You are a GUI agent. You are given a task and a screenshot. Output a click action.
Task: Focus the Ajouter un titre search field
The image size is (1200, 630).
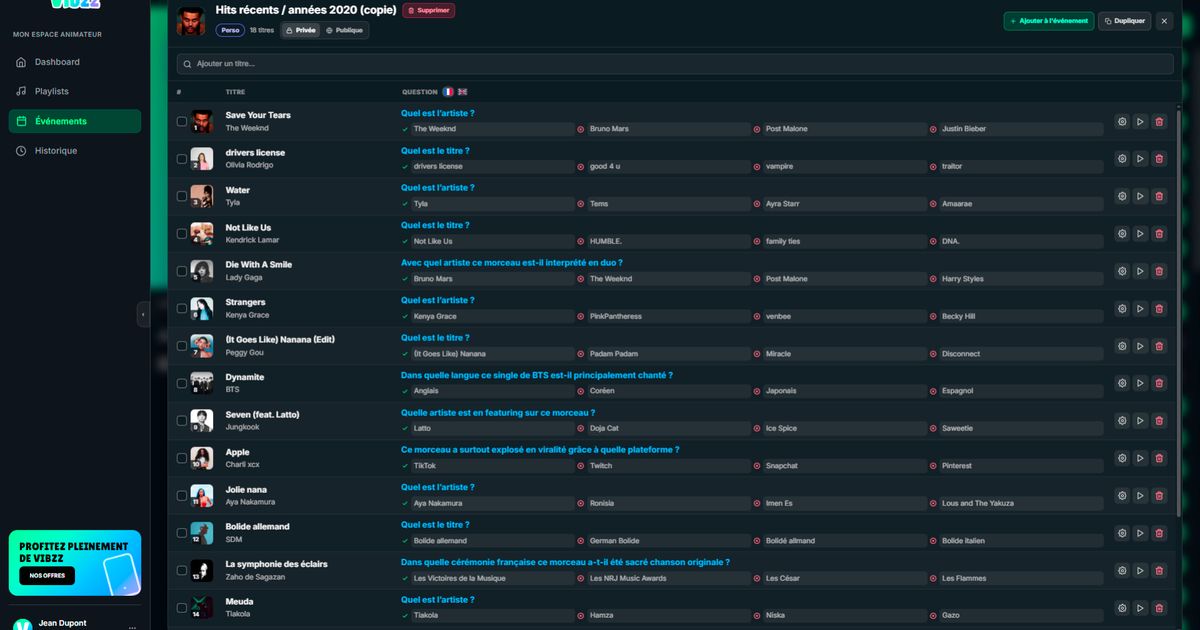675,64
